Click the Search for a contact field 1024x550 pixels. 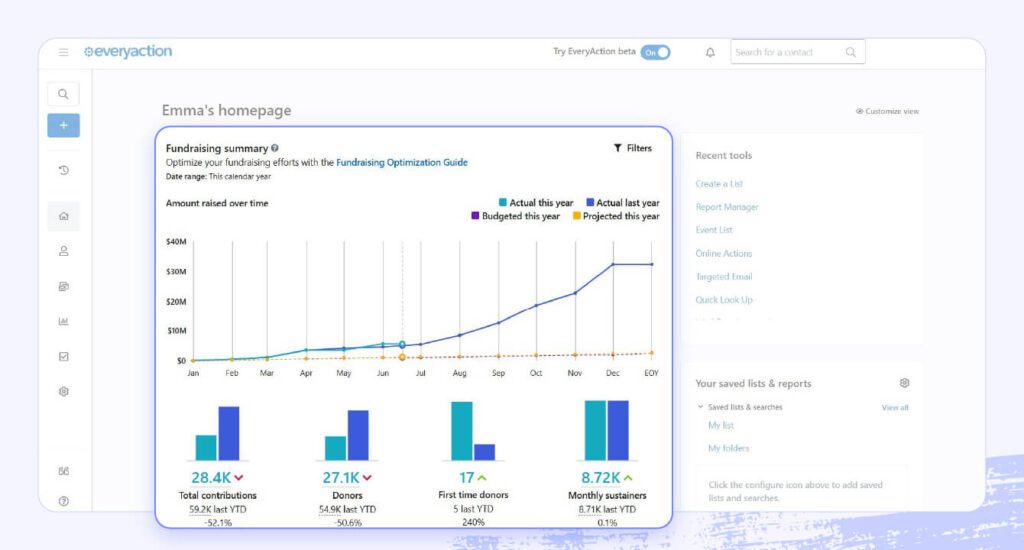[x=786, y=52]
